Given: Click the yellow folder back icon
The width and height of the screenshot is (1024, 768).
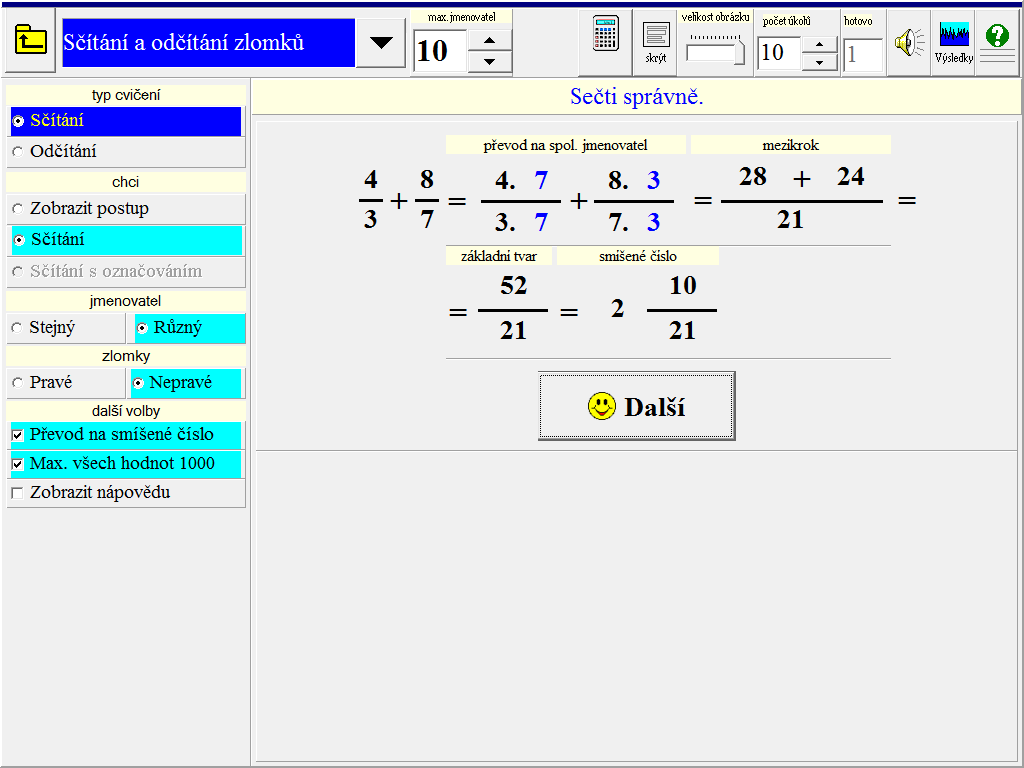Looking at the screenshot, I should (31, 40).
